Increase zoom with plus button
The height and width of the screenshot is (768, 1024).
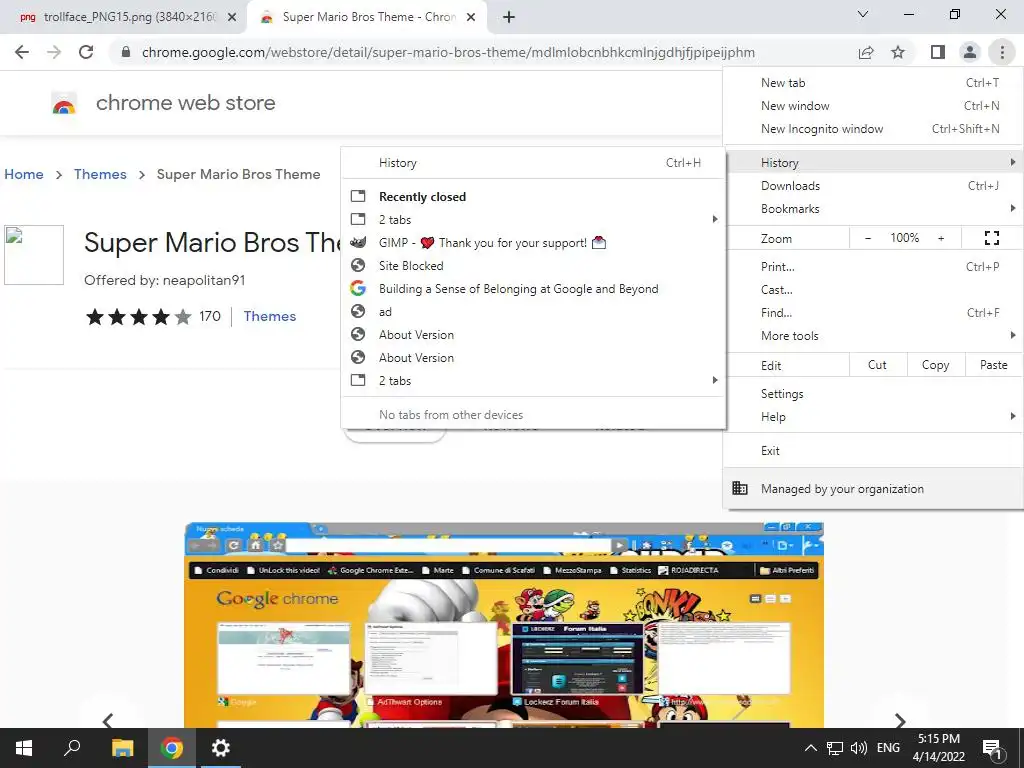941,238
